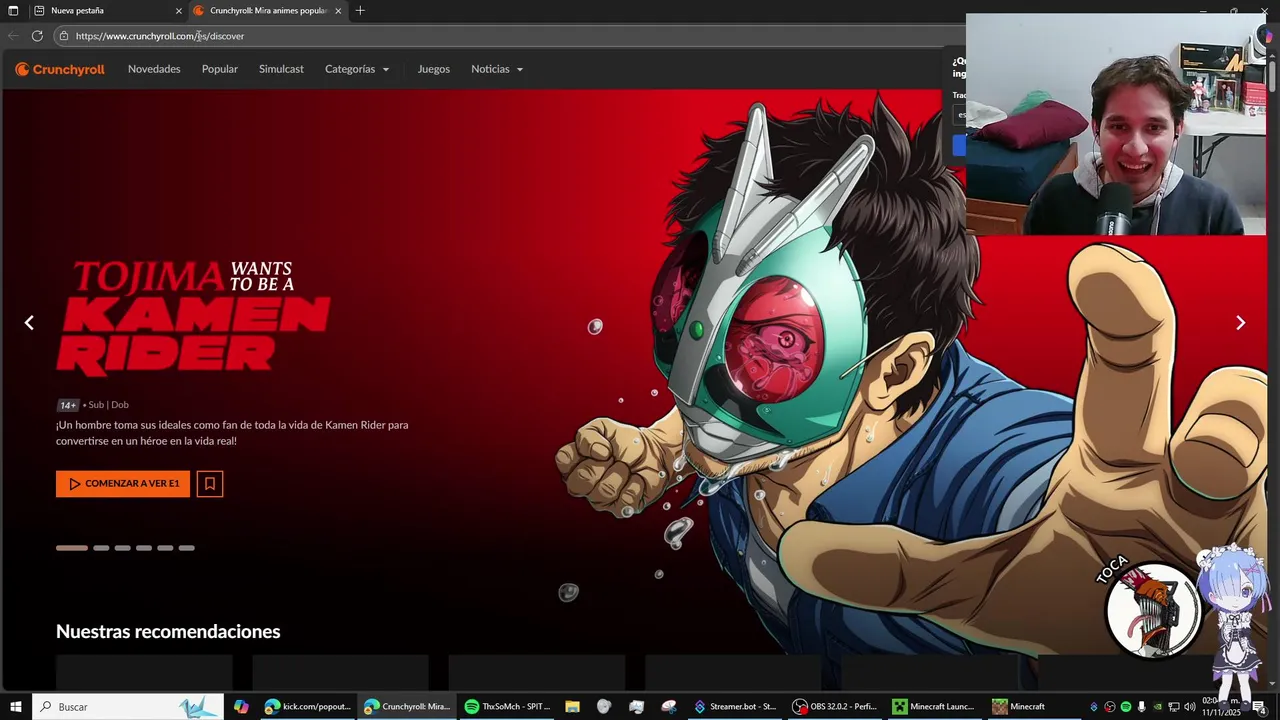Screen dimensions: 1280x720
Task: Open the NVIDIA tray icon
Action: click(x=1158, y=707)
